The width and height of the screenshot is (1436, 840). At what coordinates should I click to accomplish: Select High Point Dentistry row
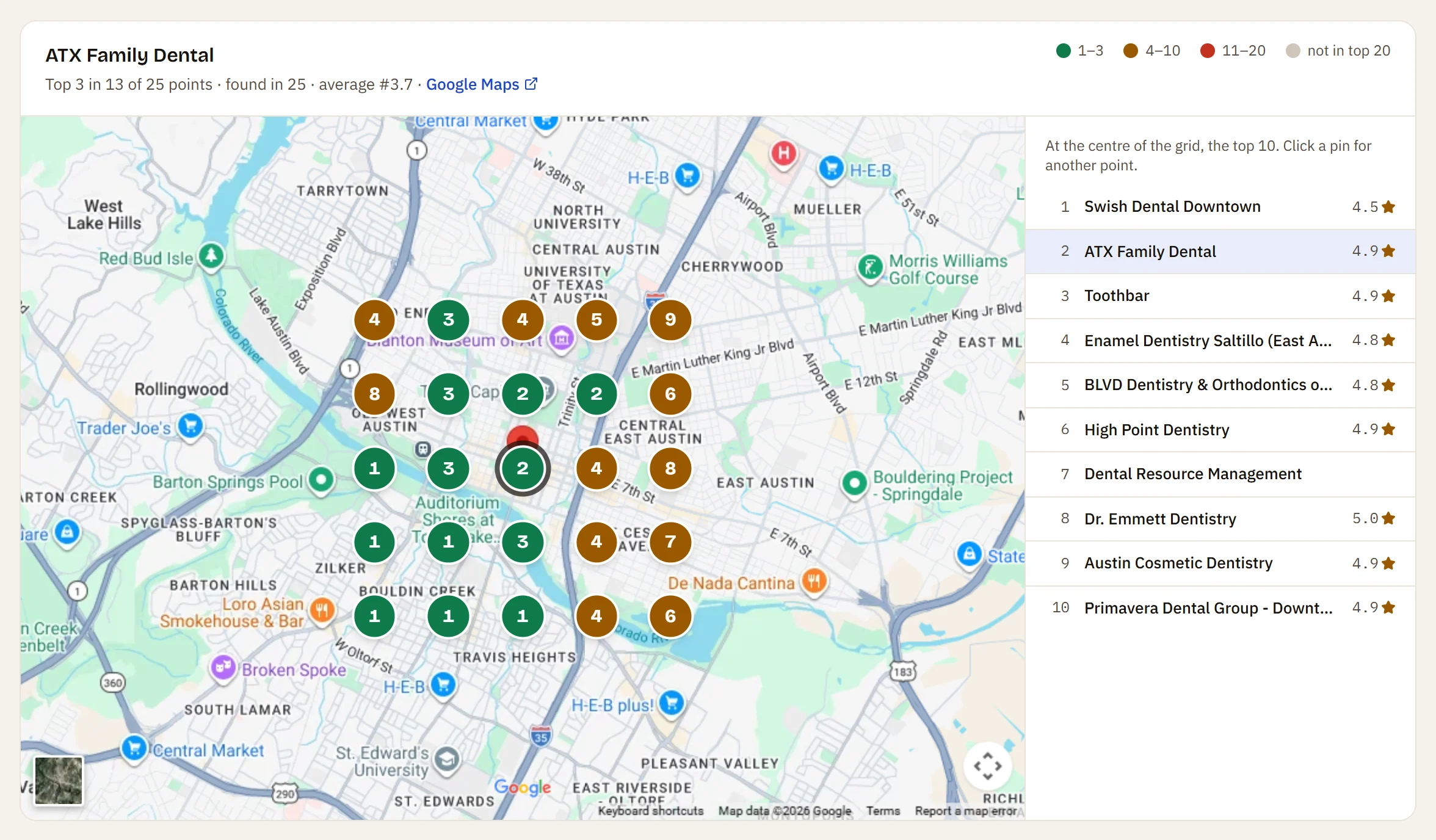tap(1220, 430)
